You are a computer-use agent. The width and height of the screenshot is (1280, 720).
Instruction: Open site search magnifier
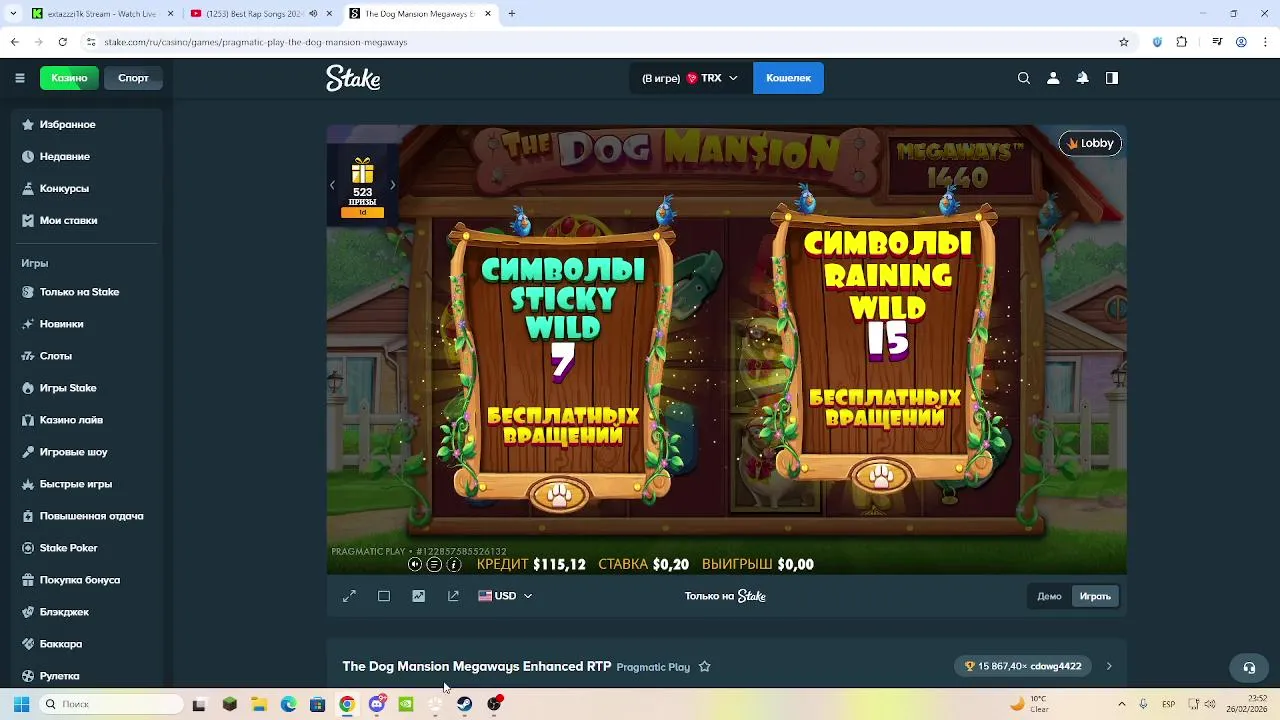[1024, 78]
